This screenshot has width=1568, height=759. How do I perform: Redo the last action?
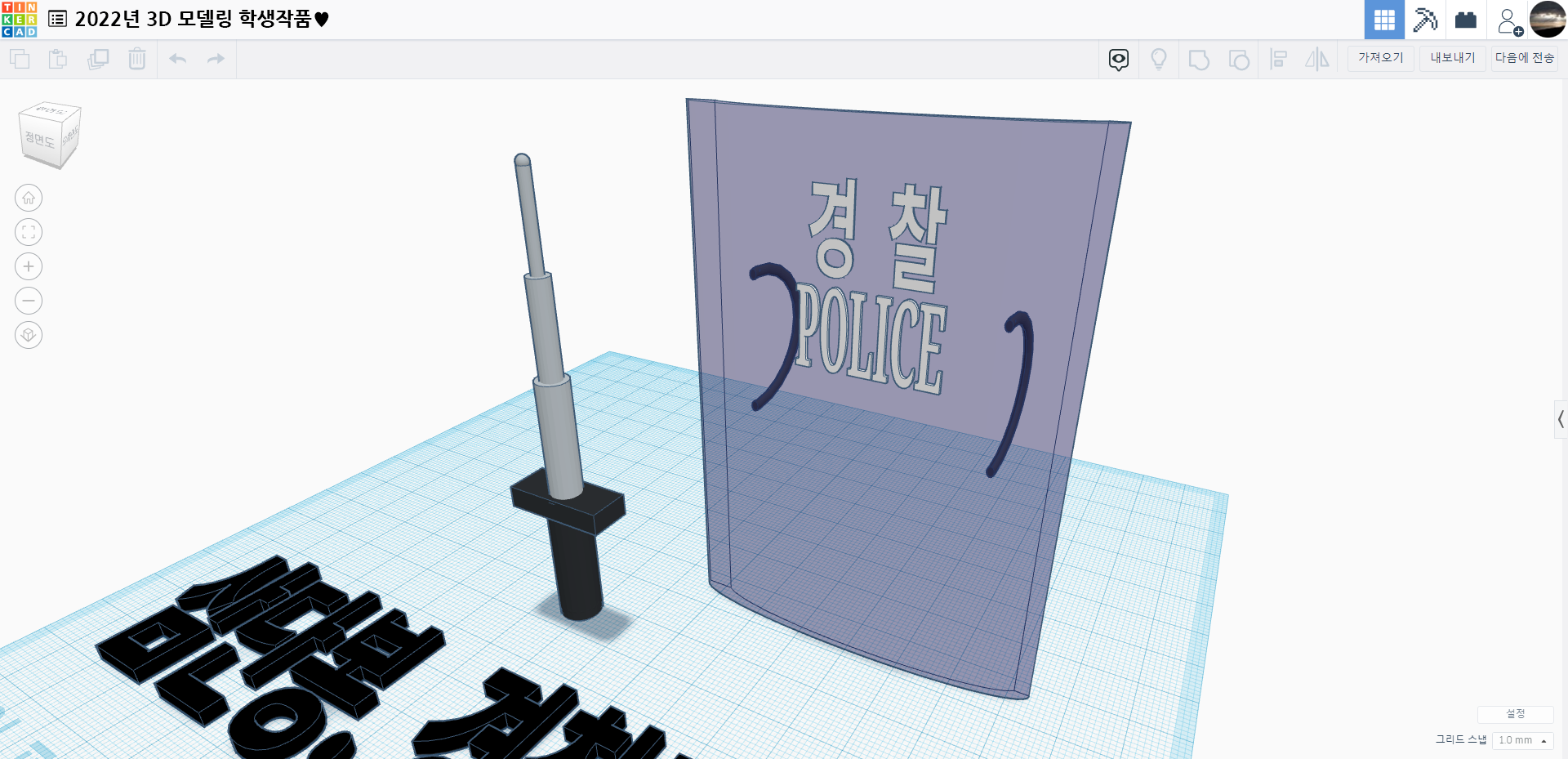pos(216,59)
